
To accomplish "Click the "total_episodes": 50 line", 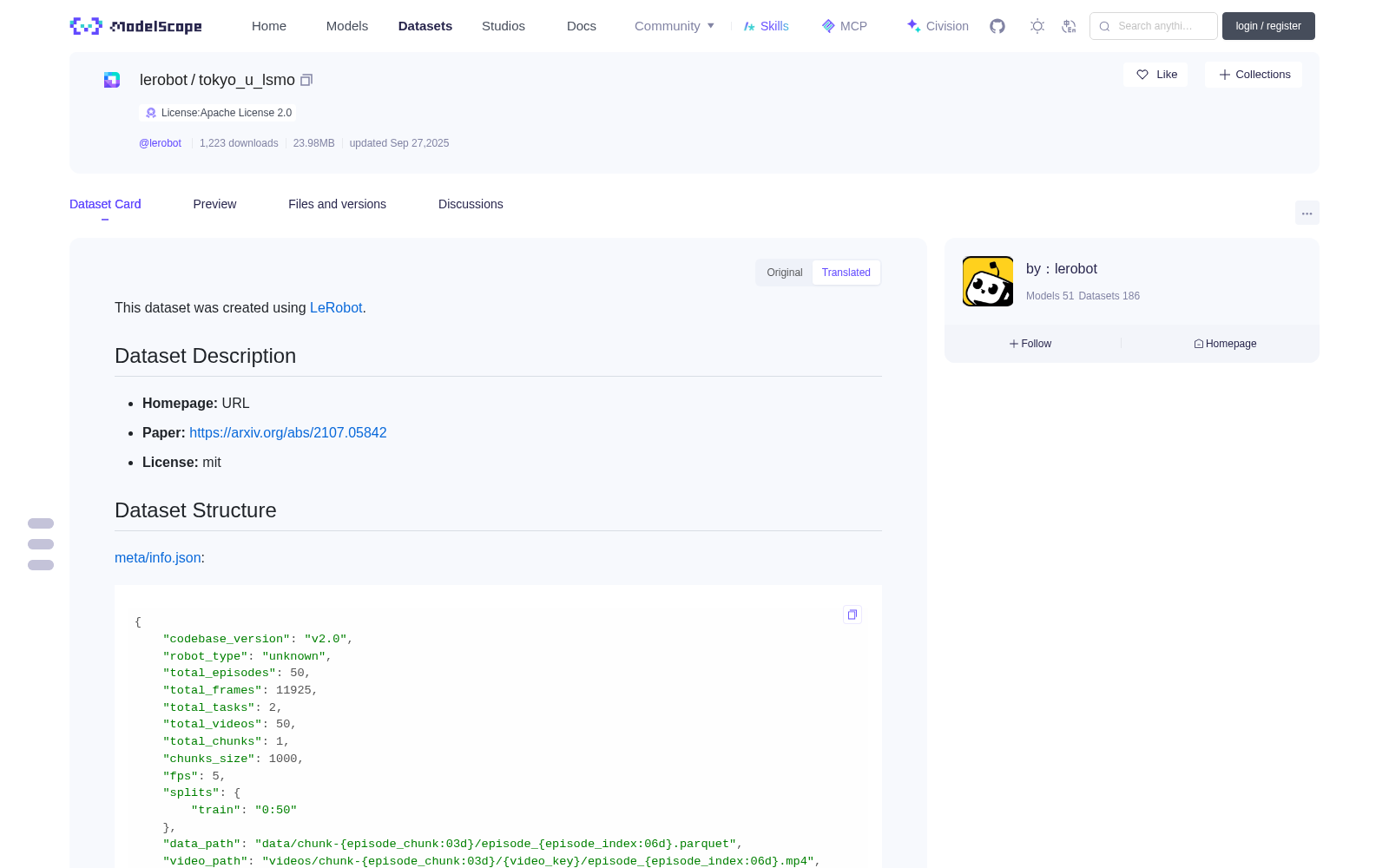I will (237, 673).
